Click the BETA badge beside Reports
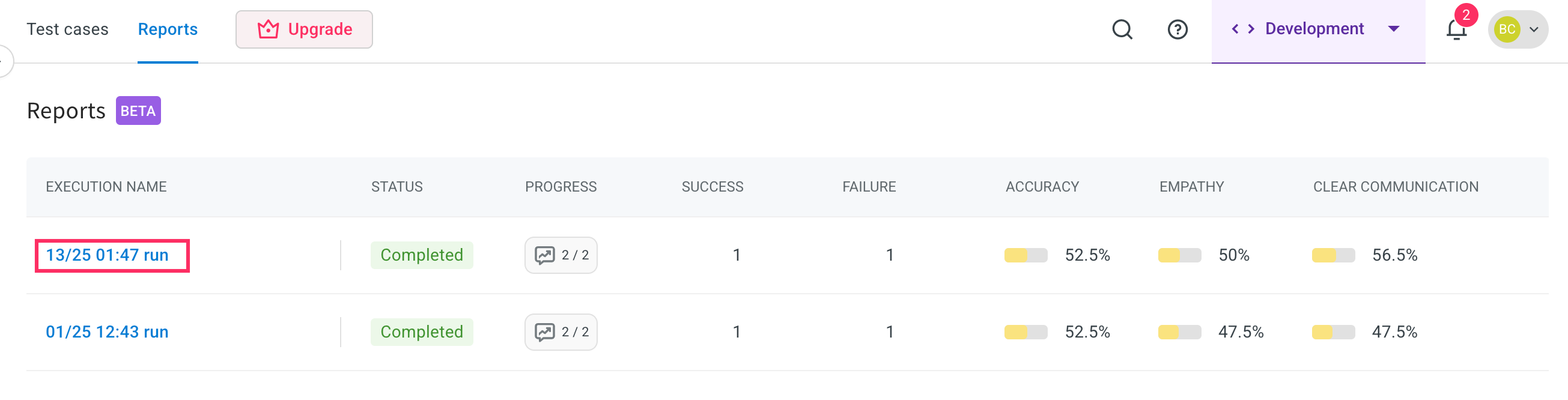The image size is (1568, 400). [x=138, y=111]
